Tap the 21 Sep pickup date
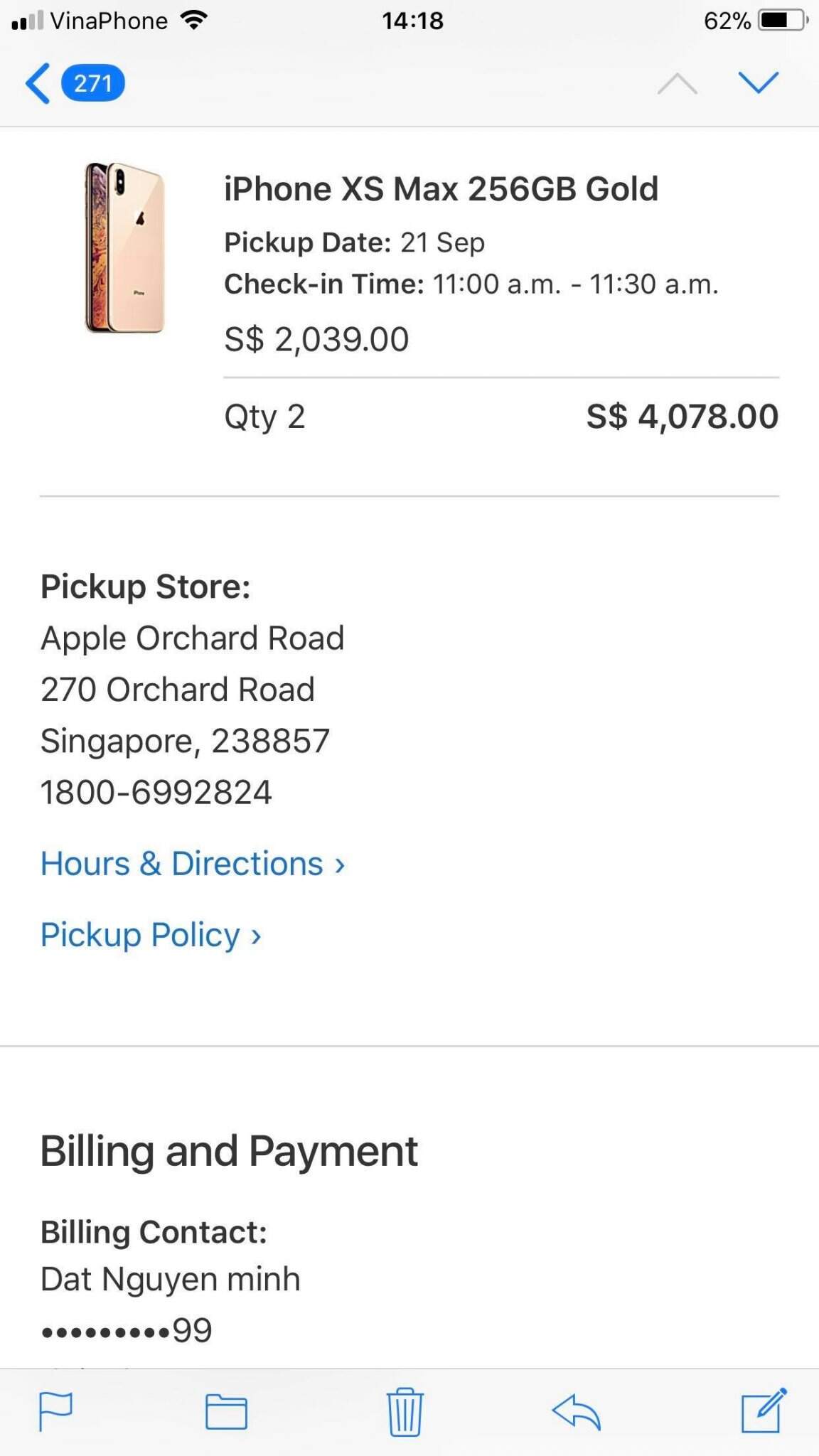This screenshot has height=1456, width=819. click(442, 242)
